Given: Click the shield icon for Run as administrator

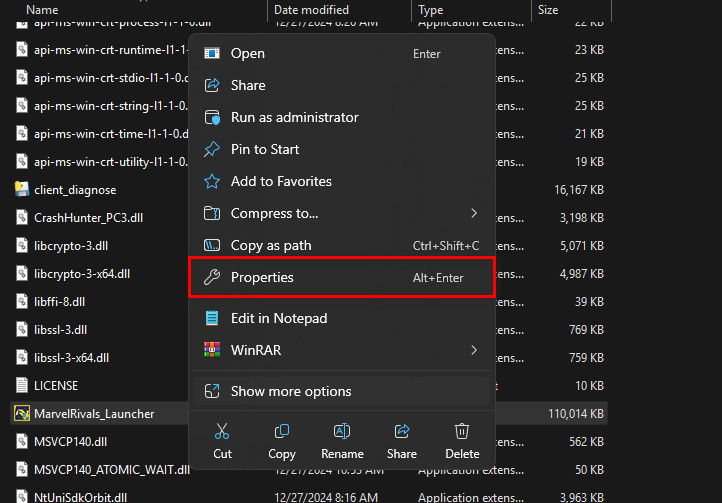Looking at the screenshot, I should [x=212, y=117].
